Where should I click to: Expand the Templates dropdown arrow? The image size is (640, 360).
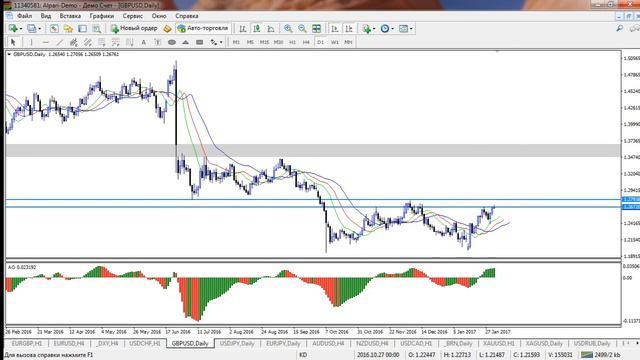coord(411,29)
